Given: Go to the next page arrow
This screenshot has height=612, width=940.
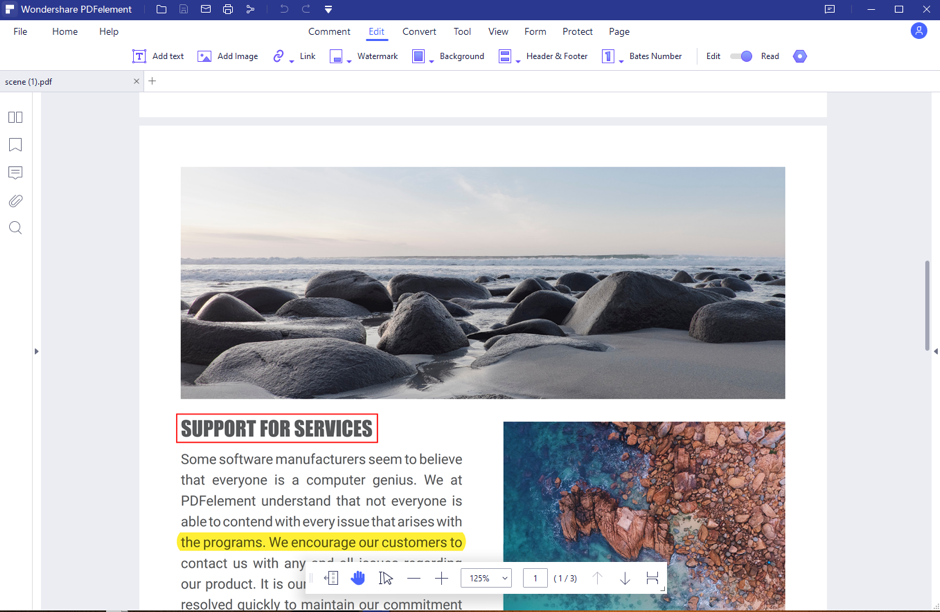Looking at the screenshot, I should tap(625, 578).
